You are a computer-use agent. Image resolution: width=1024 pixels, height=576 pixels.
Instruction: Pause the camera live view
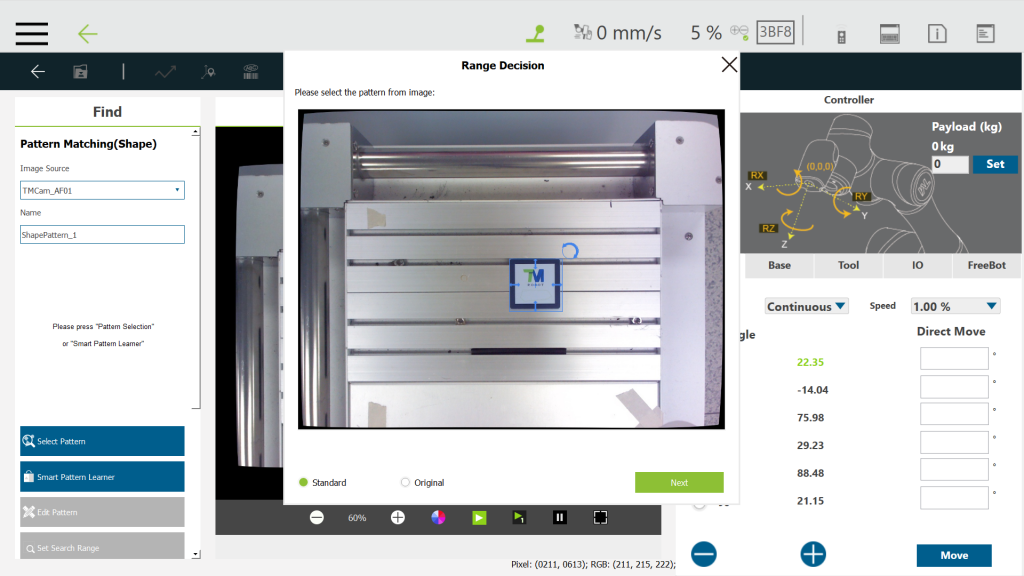pos(560,517)
